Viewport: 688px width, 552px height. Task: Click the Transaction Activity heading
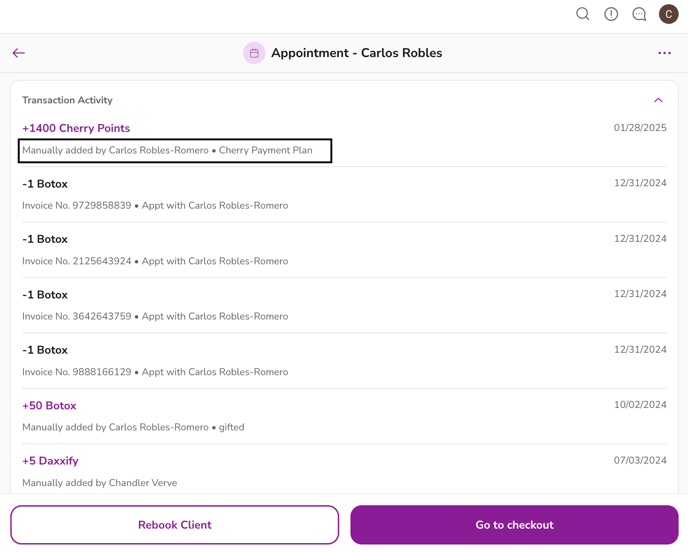(x=67, y=100)
